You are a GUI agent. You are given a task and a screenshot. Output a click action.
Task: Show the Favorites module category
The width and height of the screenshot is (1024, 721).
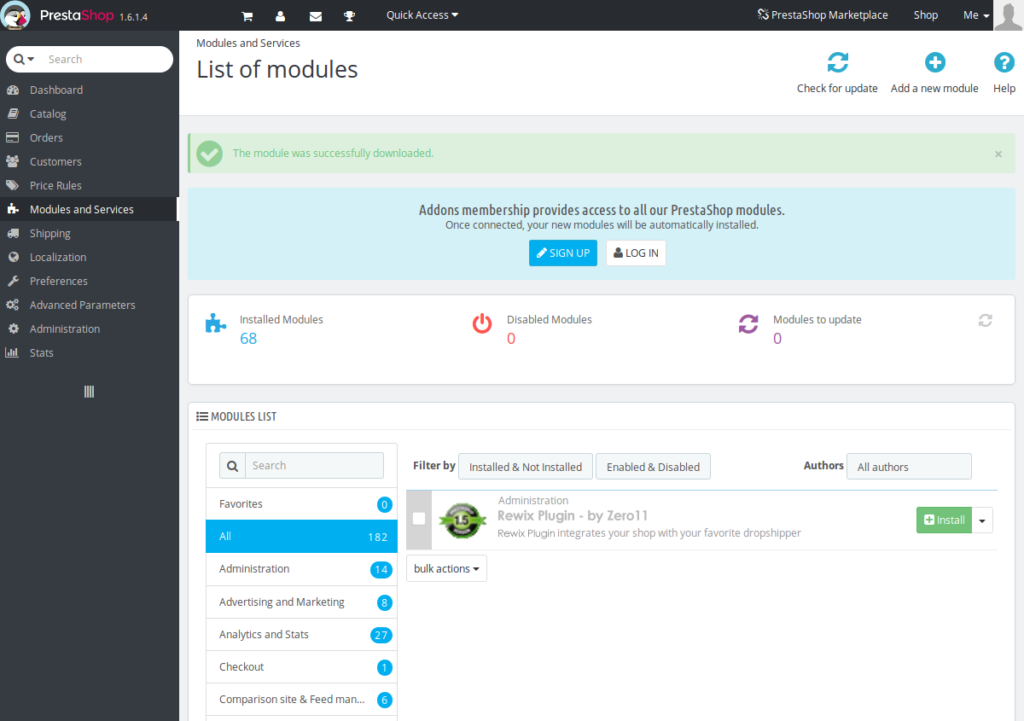pyautogui.click(x=302, y=504)
